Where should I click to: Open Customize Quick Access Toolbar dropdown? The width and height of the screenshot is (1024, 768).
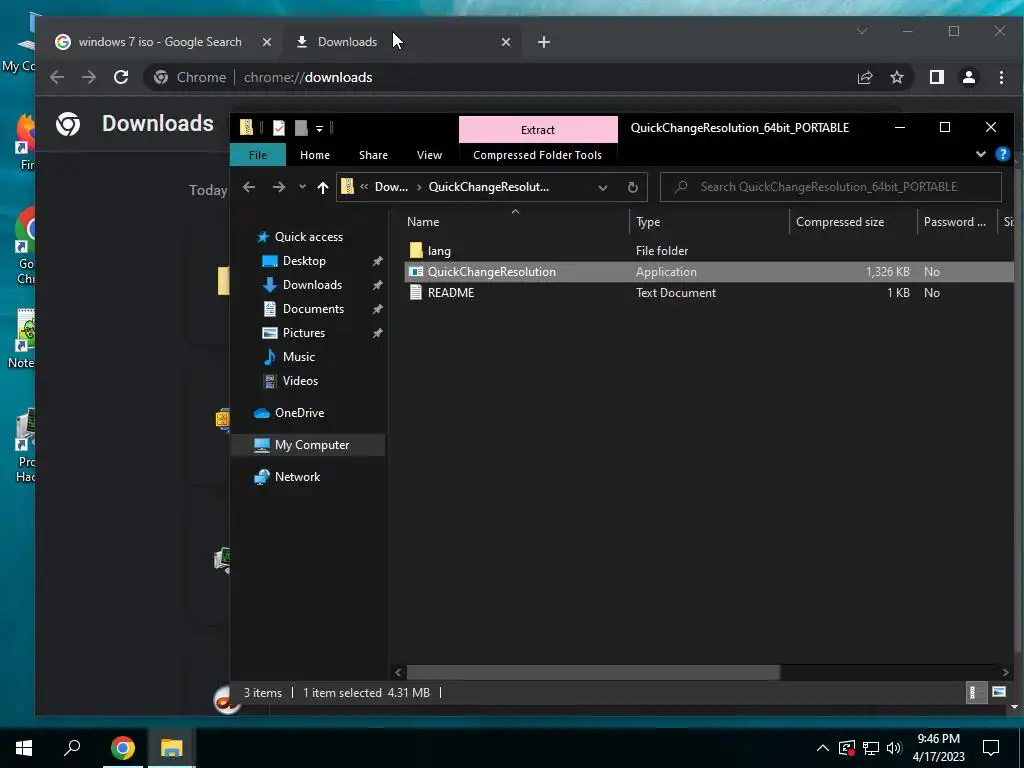319,129
